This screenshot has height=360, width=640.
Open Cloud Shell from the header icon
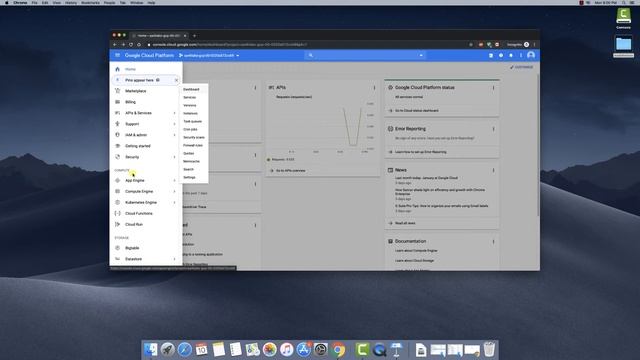pos(491,55)
